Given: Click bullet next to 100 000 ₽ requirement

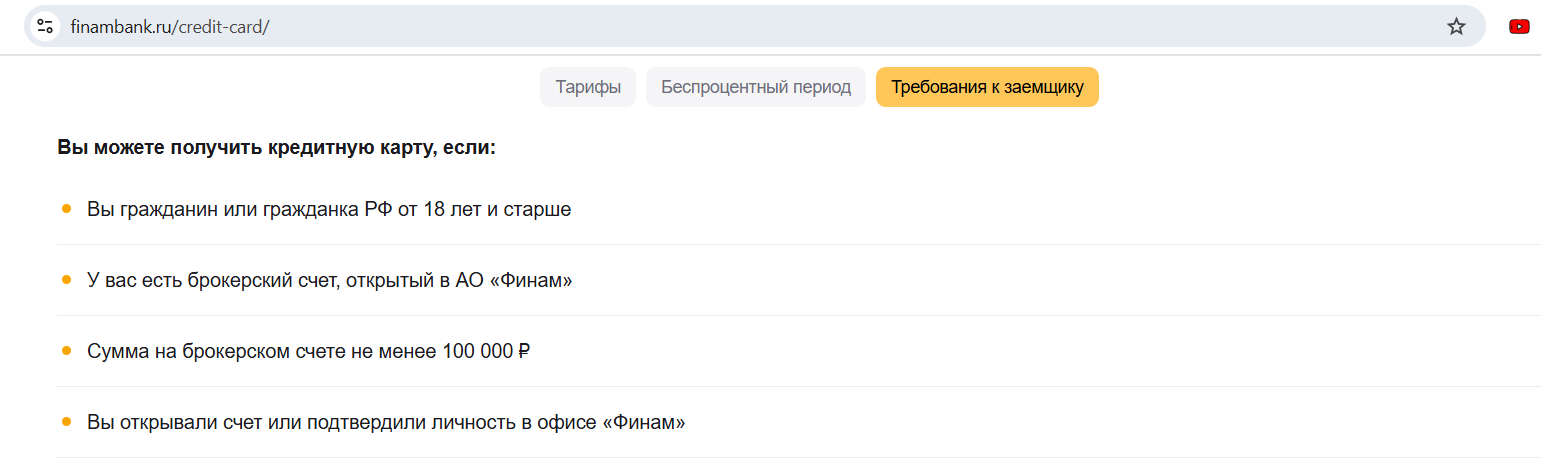Looking at the screenshot, I should 67,351.
